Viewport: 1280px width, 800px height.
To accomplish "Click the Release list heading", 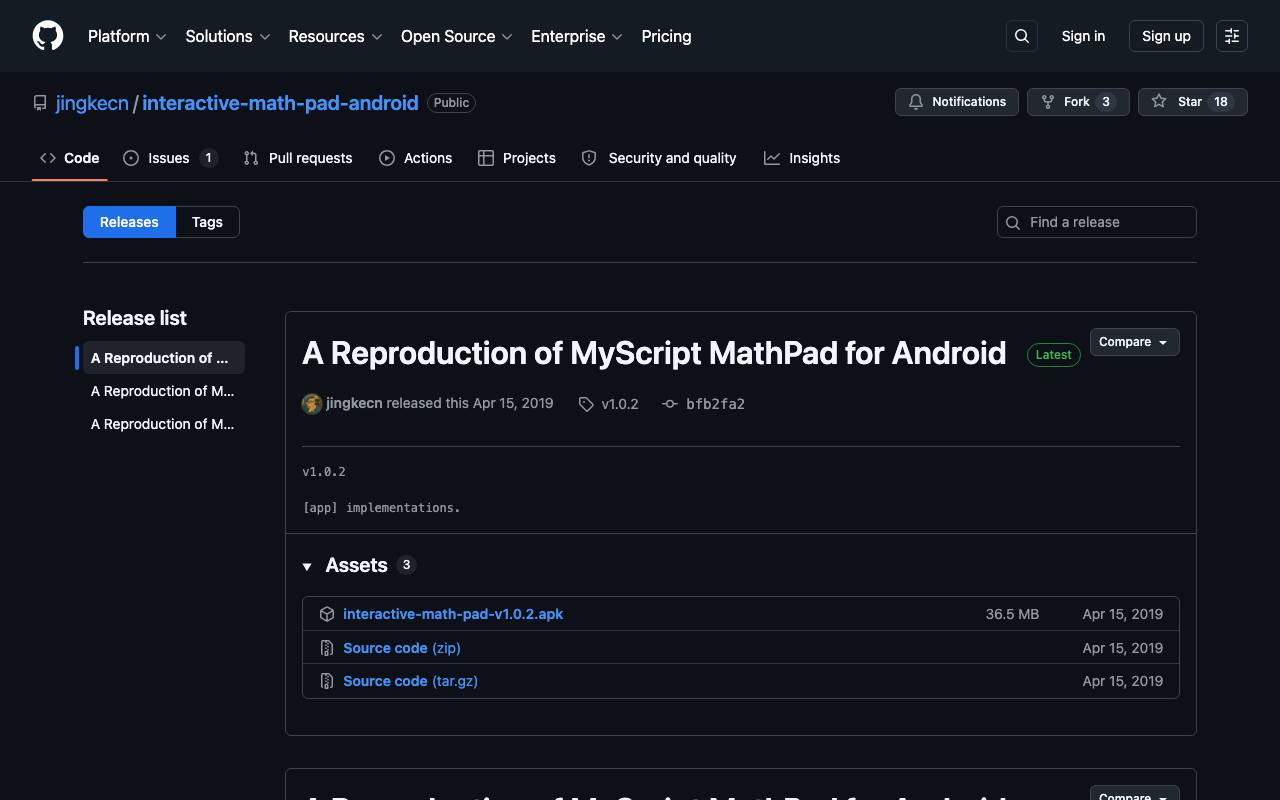I will tap(135, 318).
